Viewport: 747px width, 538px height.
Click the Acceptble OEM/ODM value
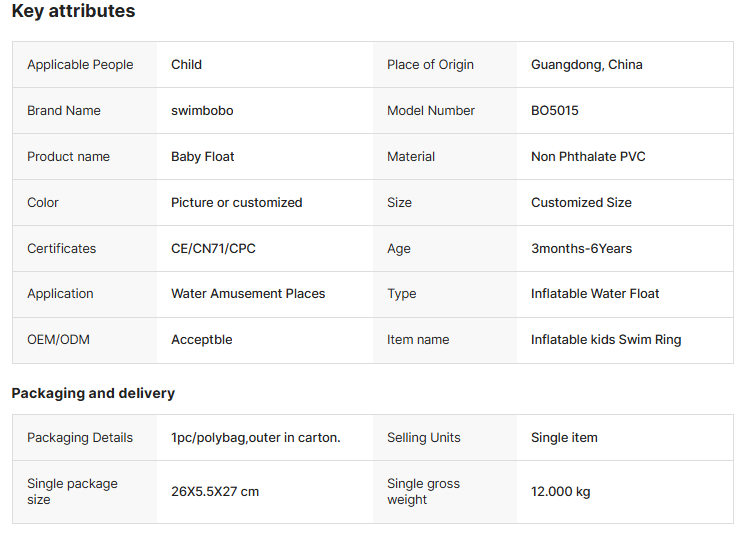pos(201,340)
